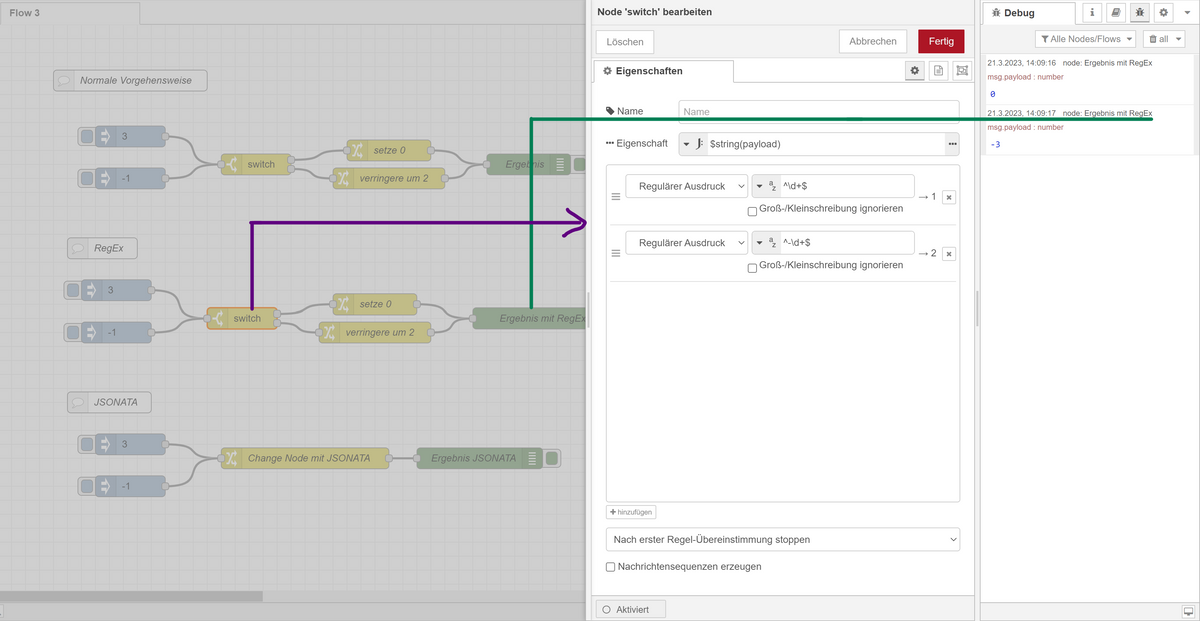
Task: Open debug window in new window icon
Action: 1187,610
